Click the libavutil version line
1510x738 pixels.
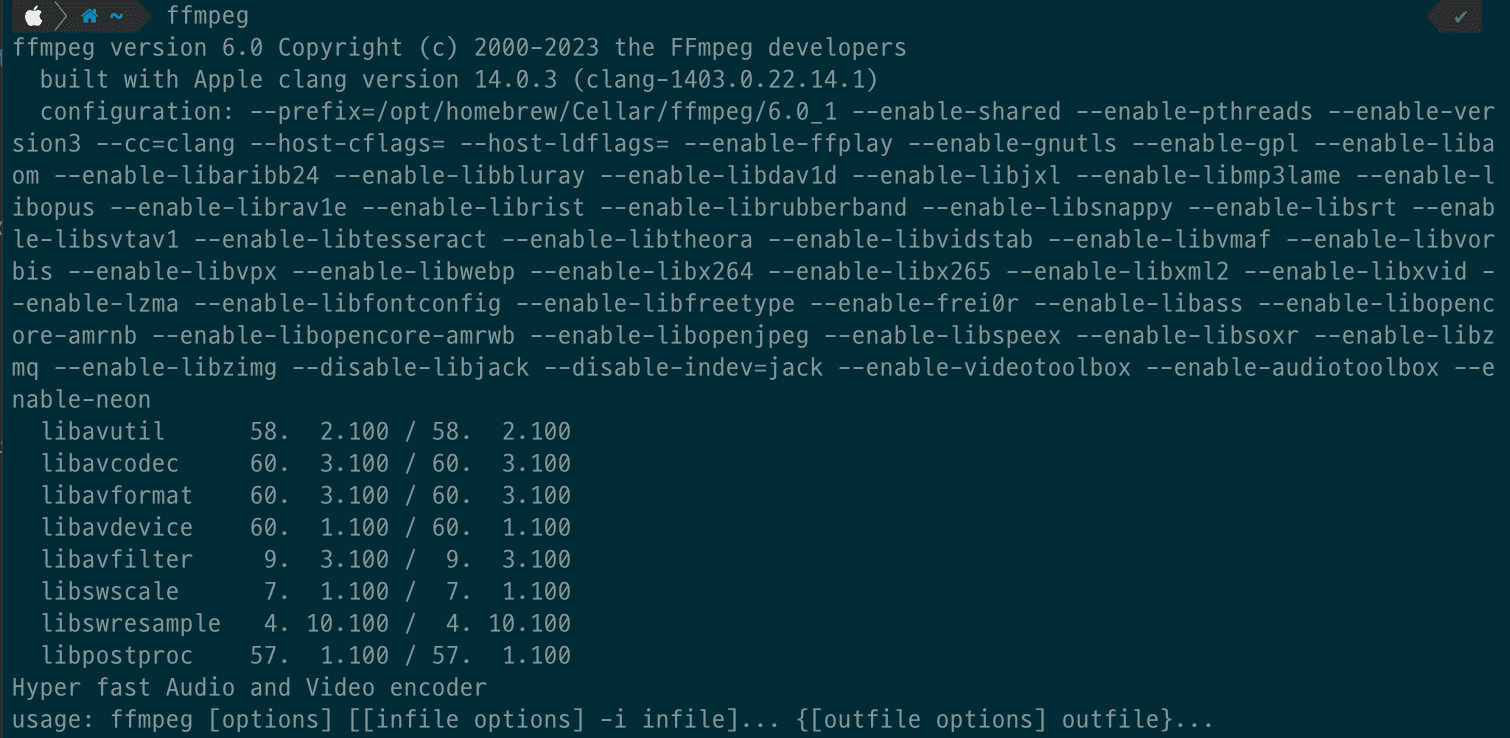(x=306, y=432)
